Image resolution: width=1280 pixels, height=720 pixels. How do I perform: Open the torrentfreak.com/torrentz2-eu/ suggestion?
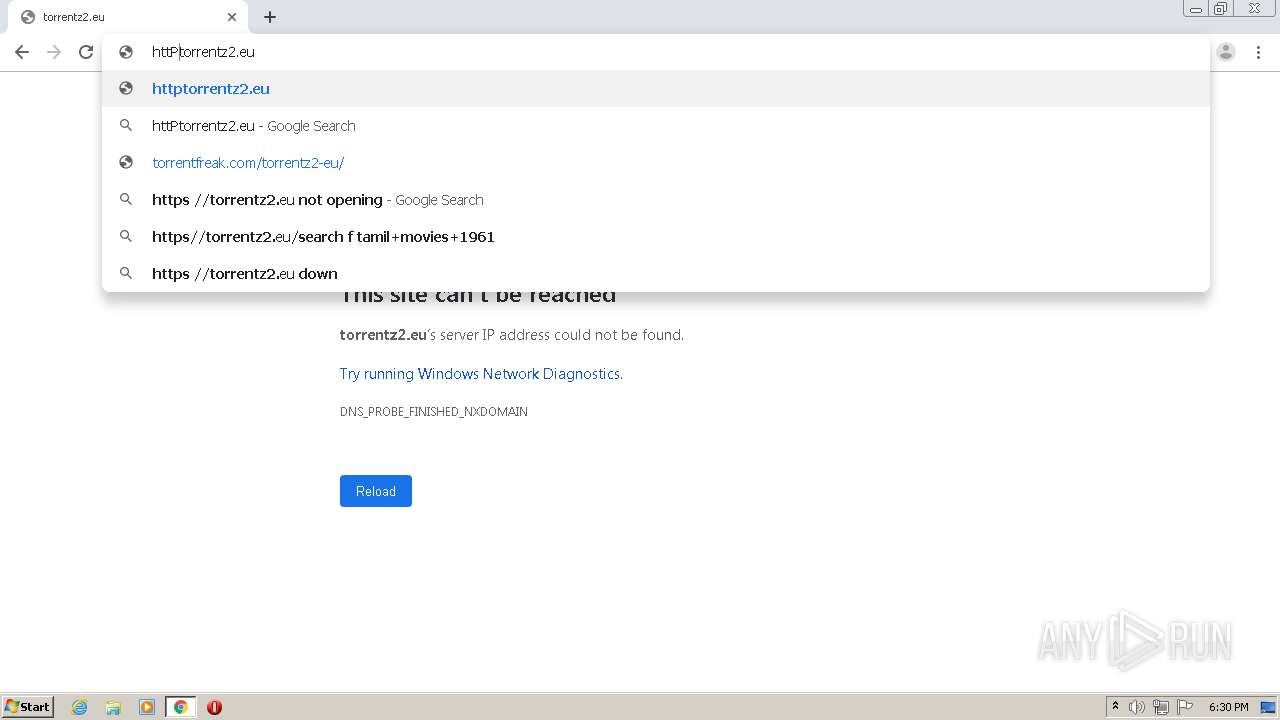(x=656, y=163)
